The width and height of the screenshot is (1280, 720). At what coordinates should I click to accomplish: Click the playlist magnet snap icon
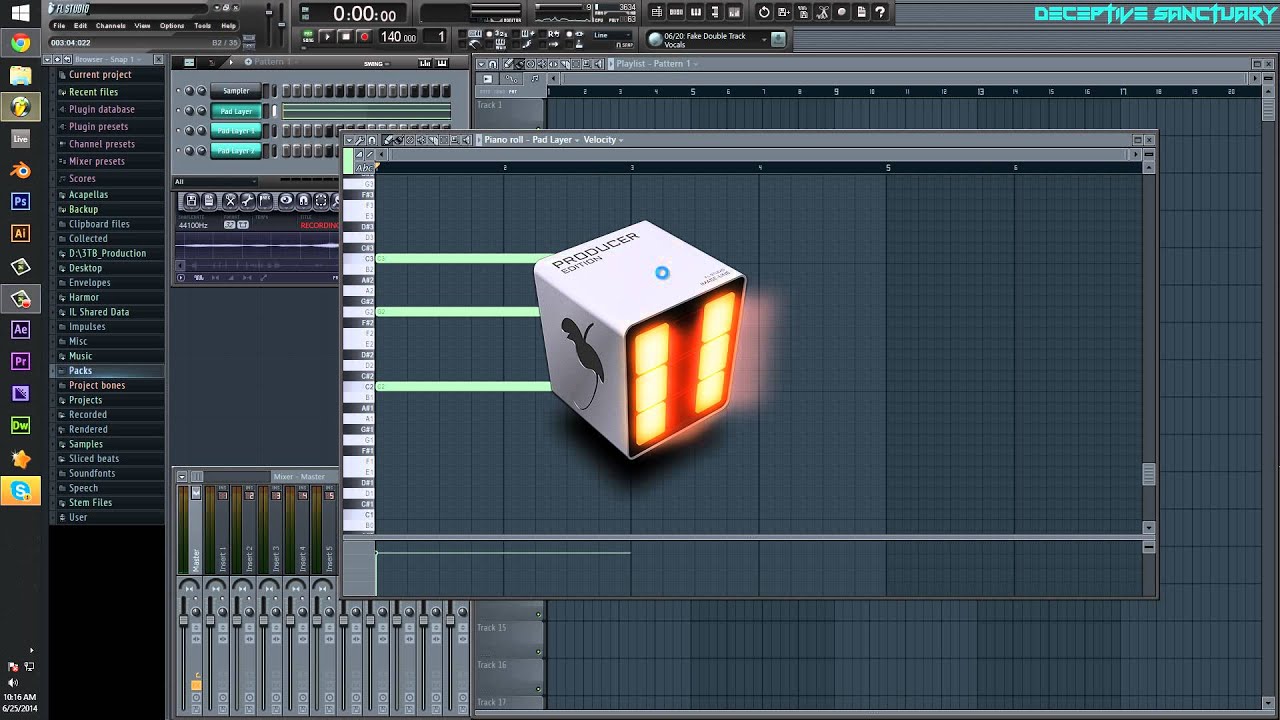(492, 64)
